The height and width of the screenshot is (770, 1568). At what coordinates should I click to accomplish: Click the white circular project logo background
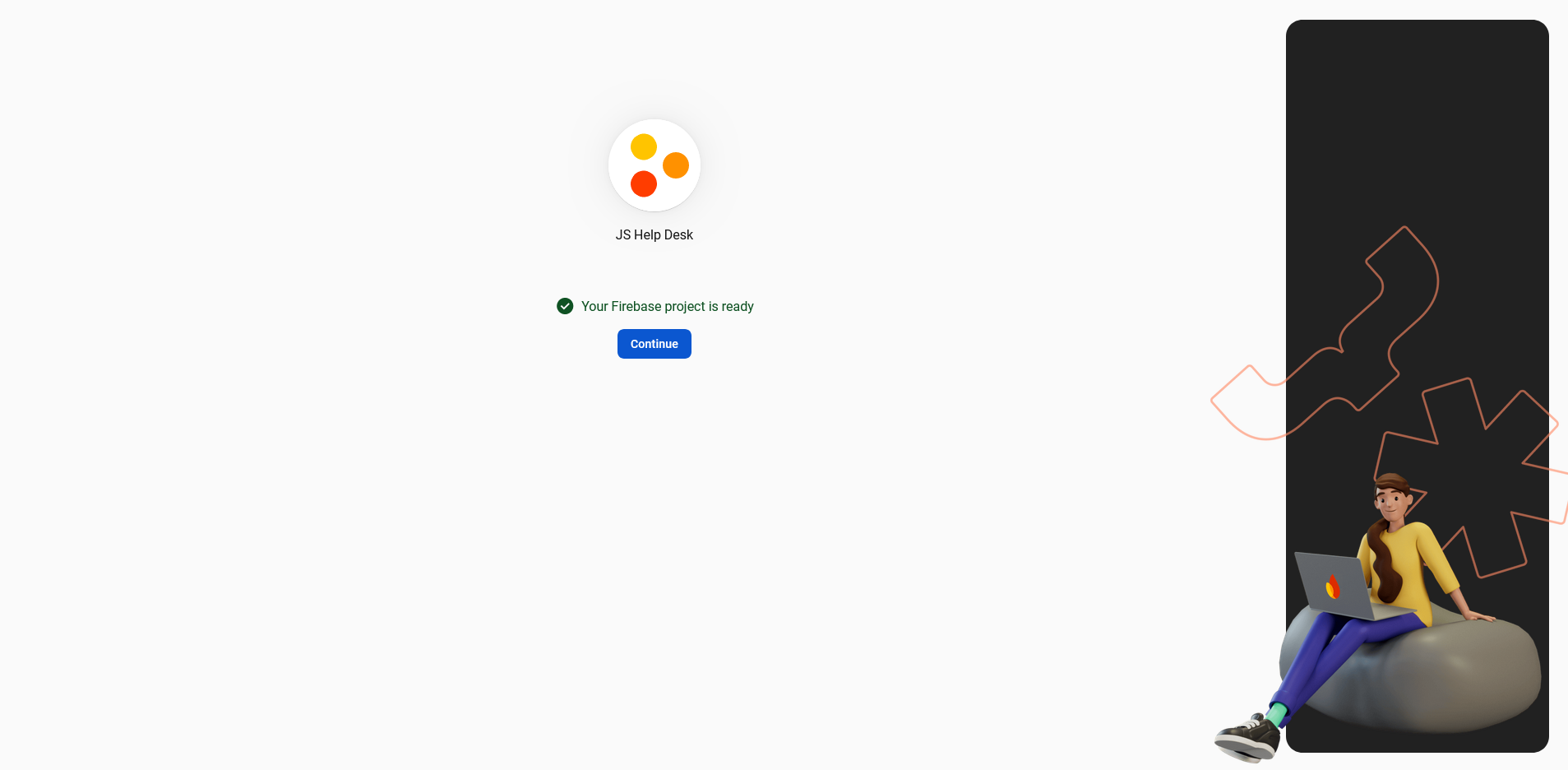pyautogui.click(x=654, y=197)
